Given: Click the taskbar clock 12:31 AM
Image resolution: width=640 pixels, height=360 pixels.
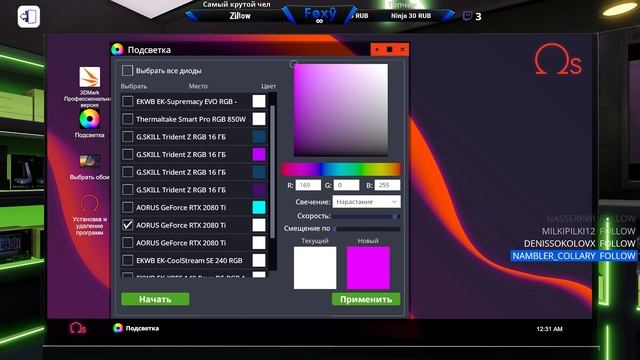Looking at the screenshot, I should [x=549, y=329].
